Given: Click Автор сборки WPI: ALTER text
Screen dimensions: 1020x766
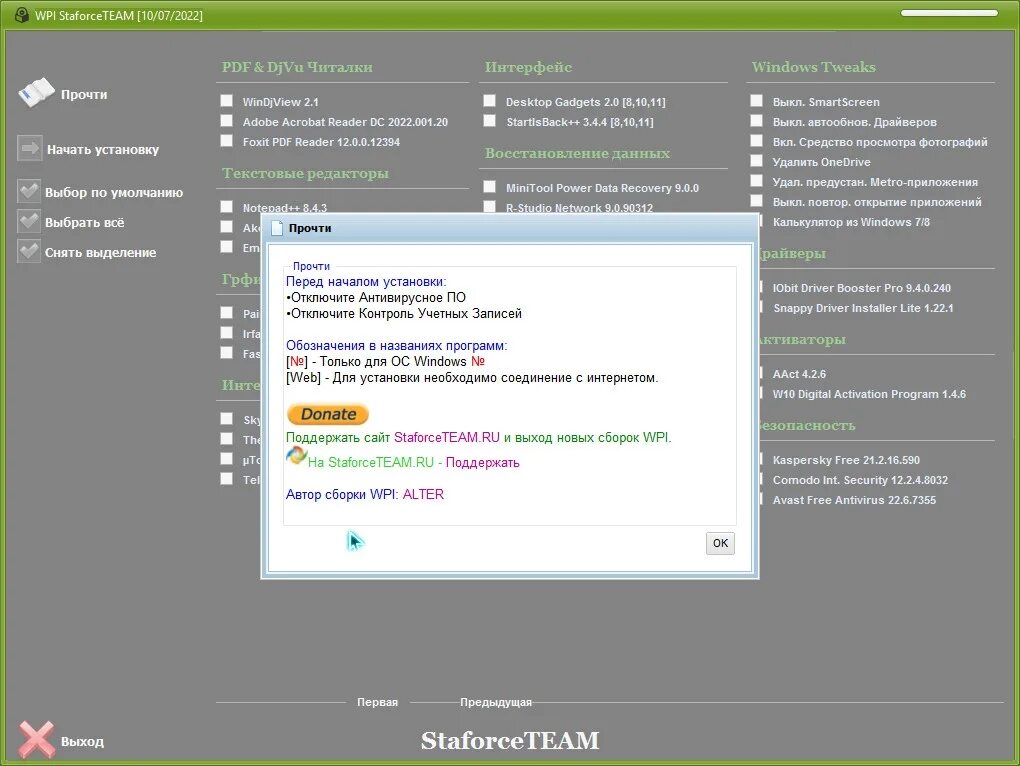Looking at the screenshot, I should coord(365,494).
